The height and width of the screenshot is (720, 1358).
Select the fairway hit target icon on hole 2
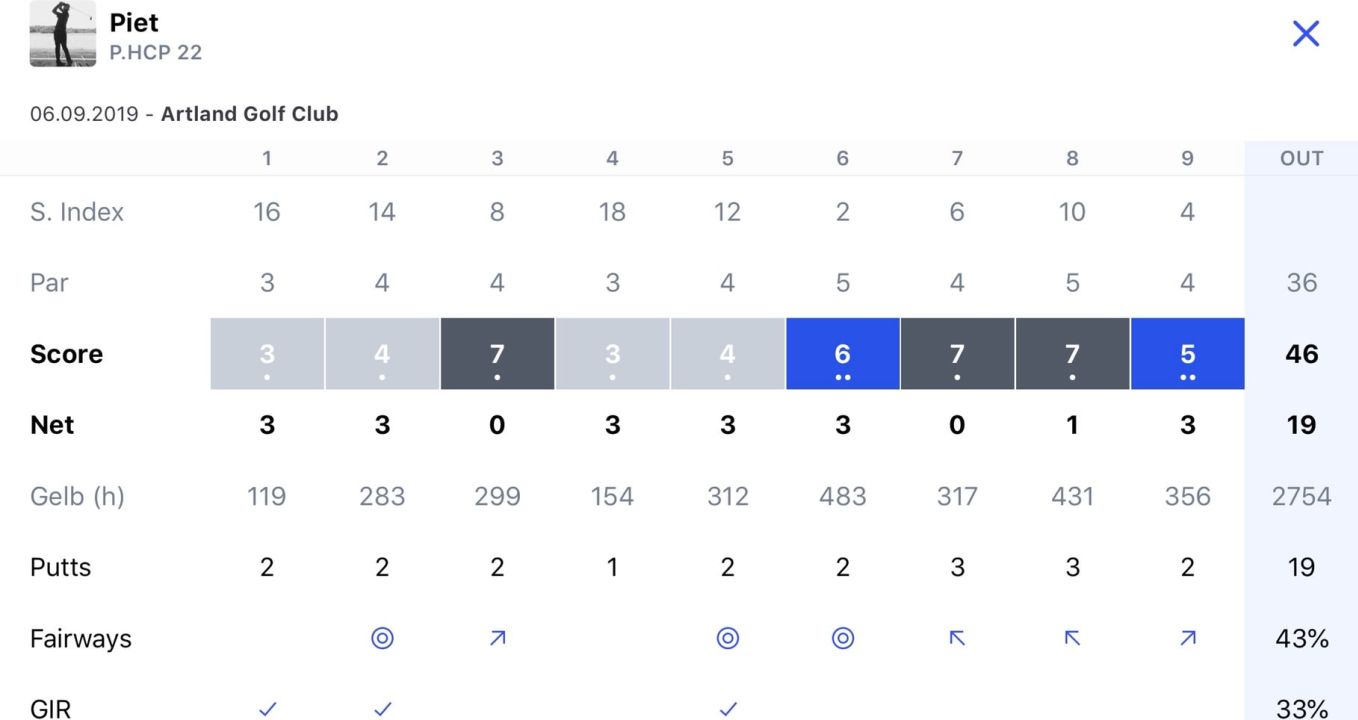pyautogui.click(x=382, y=638)
